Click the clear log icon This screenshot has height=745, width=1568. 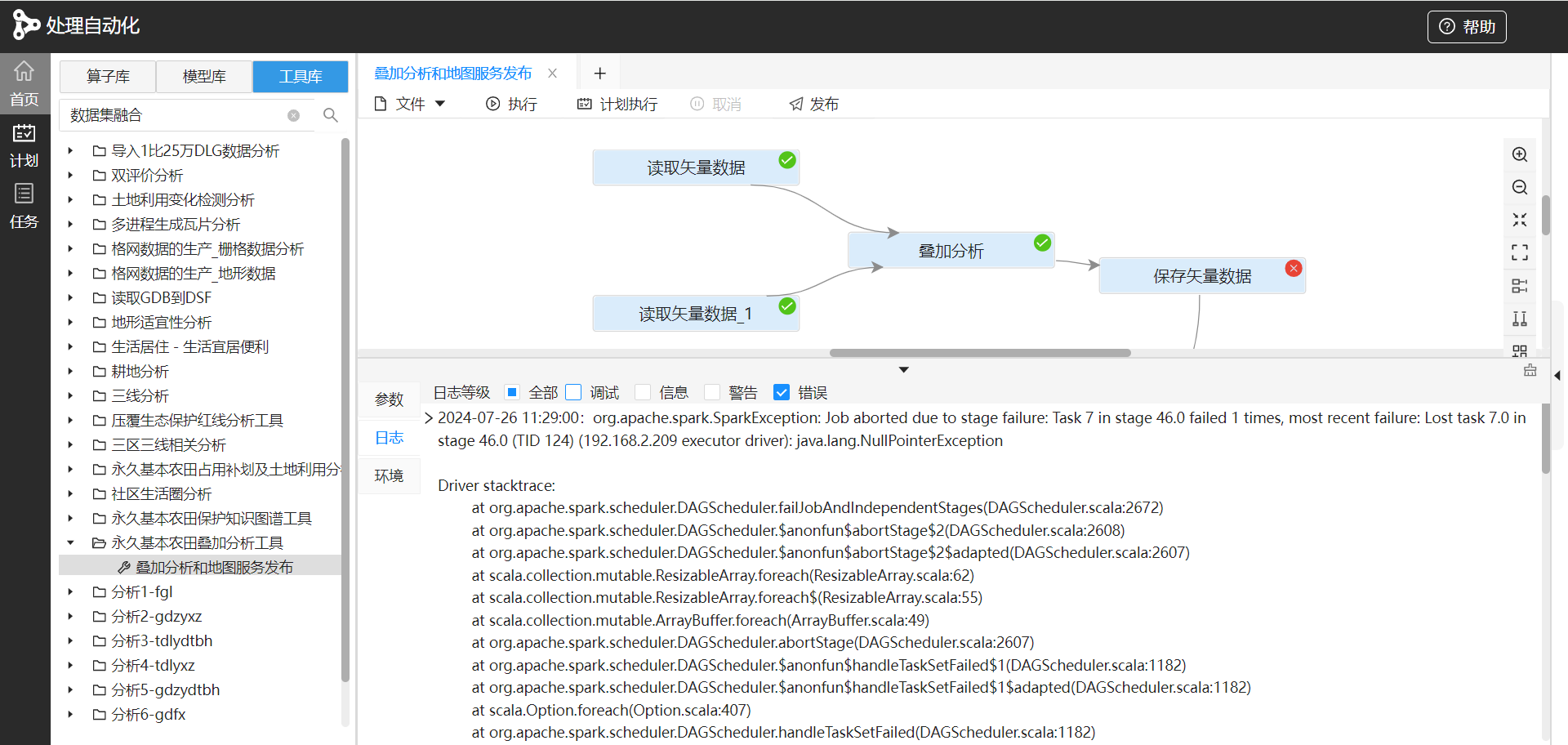[1530, 370]
